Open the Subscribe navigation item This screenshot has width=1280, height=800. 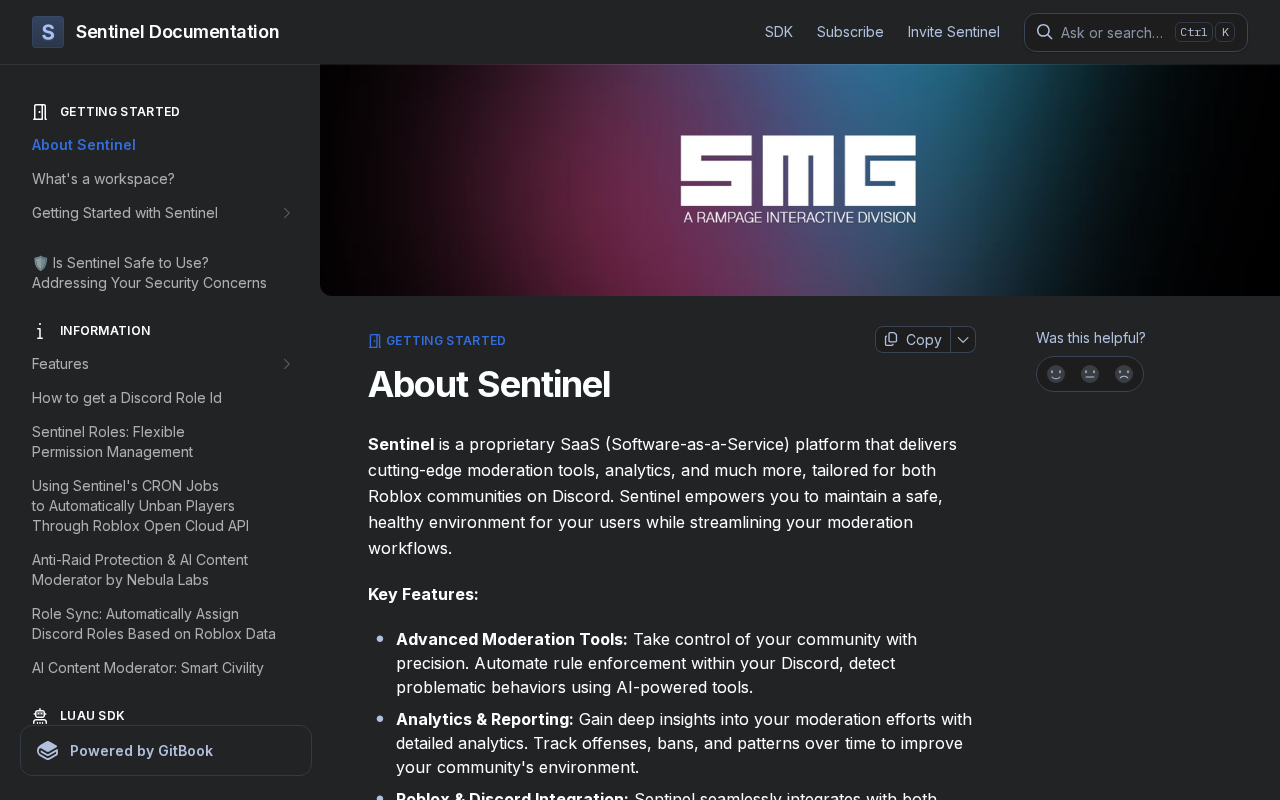[x=850, y=32]
